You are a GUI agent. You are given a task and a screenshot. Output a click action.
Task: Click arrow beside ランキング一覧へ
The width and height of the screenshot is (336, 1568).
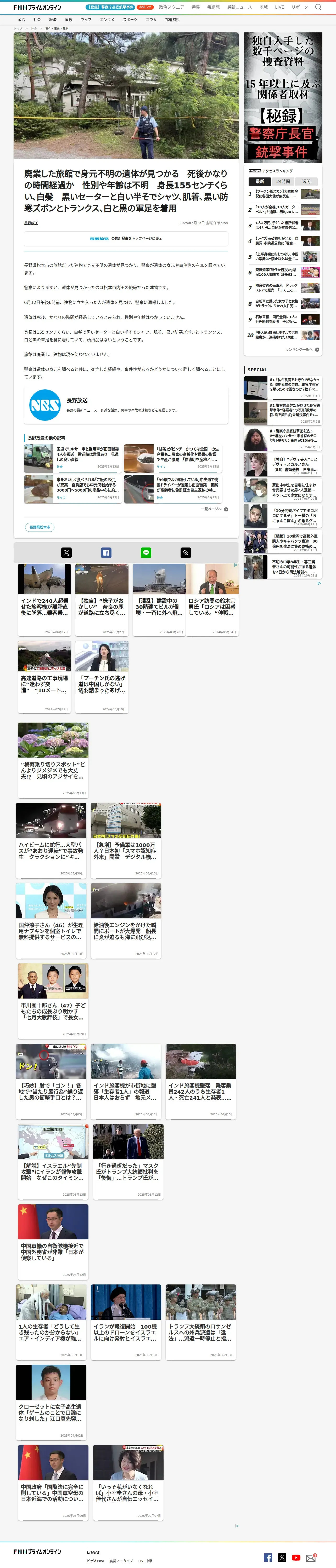coord(317,349)
